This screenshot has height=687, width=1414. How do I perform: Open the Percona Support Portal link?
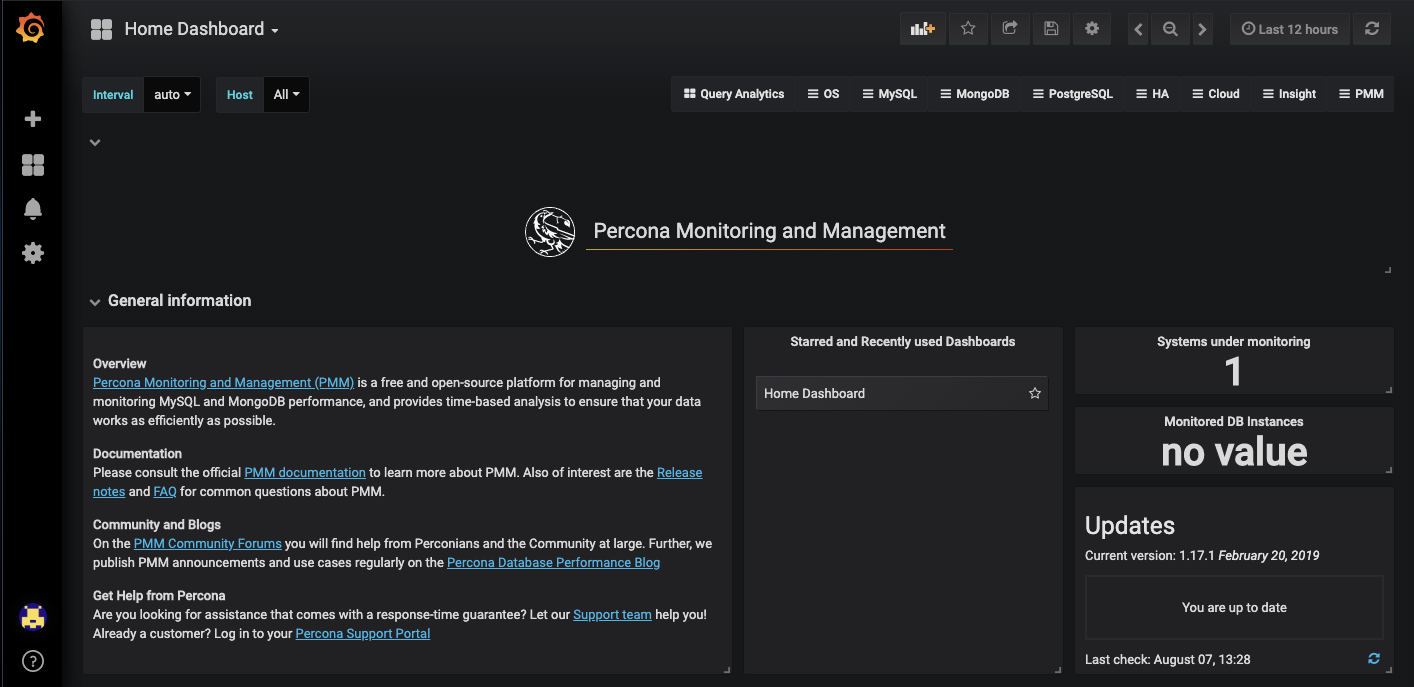(x=363, y=633)
